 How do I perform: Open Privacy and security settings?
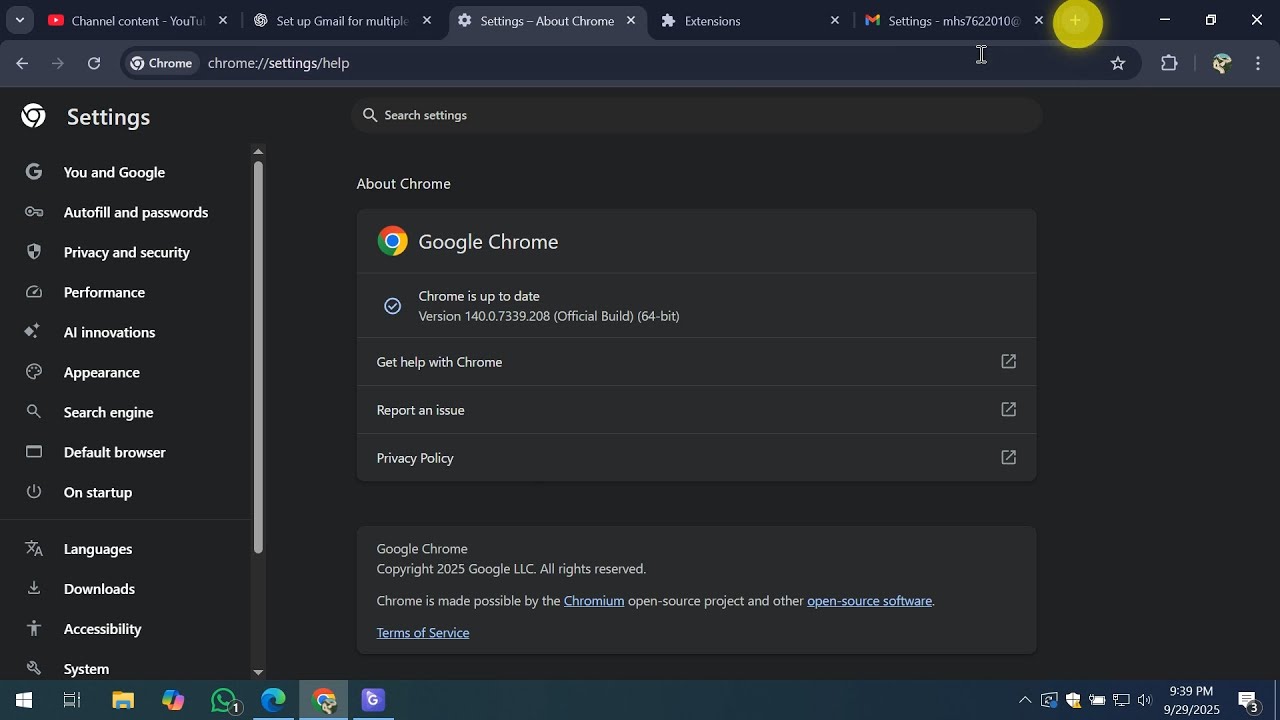pyautogui.click(x=126, y=252)
